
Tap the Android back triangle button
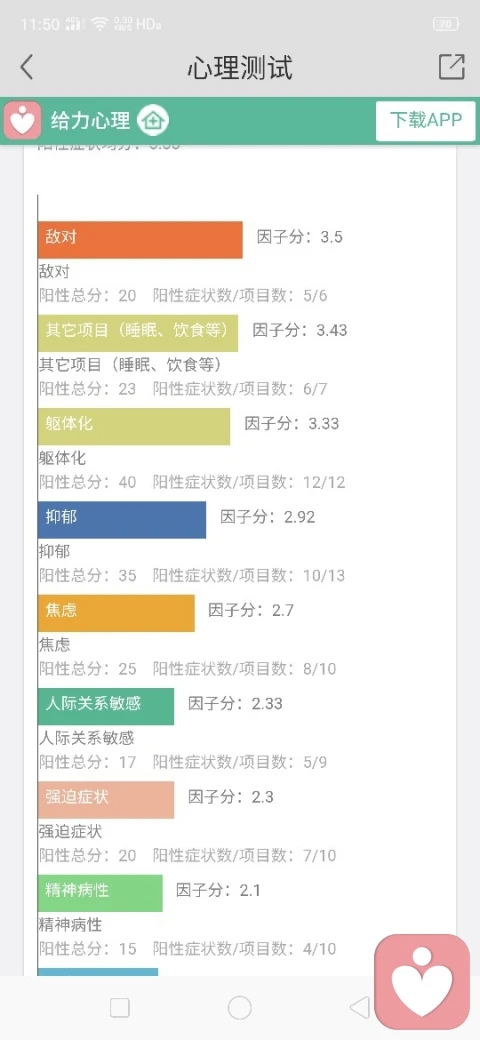pyautogui.click(x=359, y=1008)
